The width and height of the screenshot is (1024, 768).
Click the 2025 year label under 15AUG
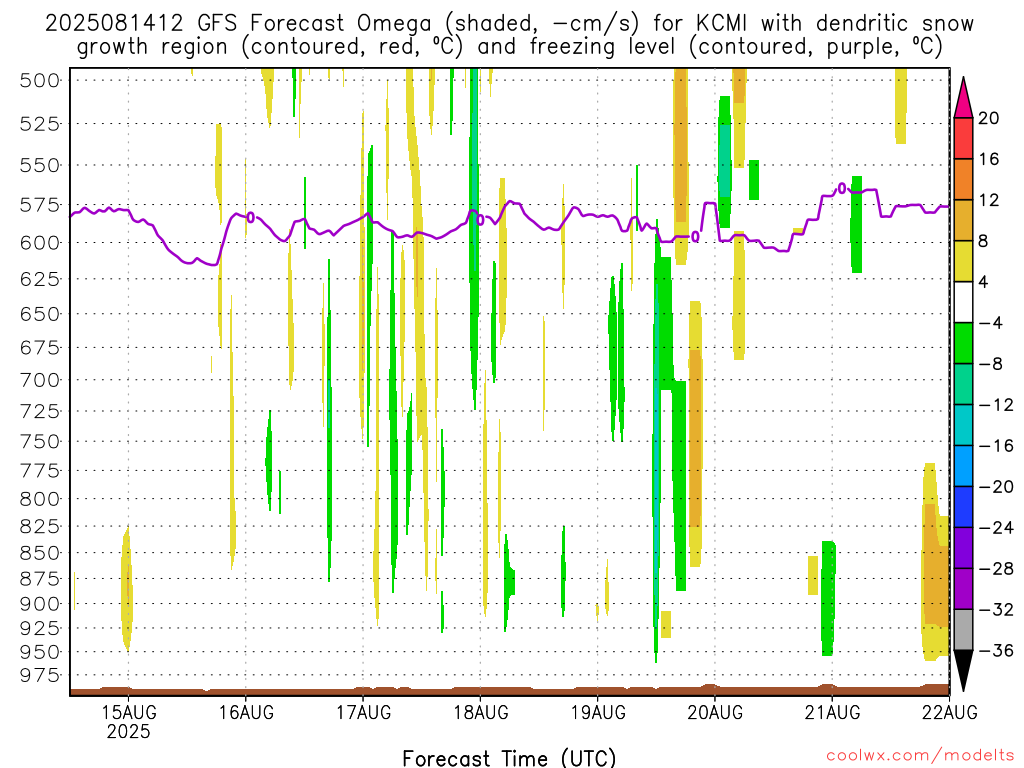tap(129, 731)
